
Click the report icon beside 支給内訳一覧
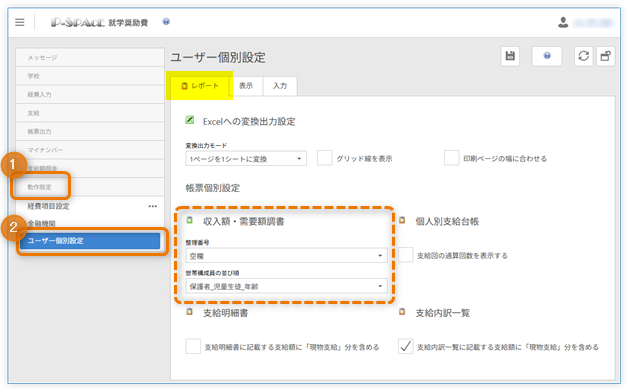(x=402, y=312)
